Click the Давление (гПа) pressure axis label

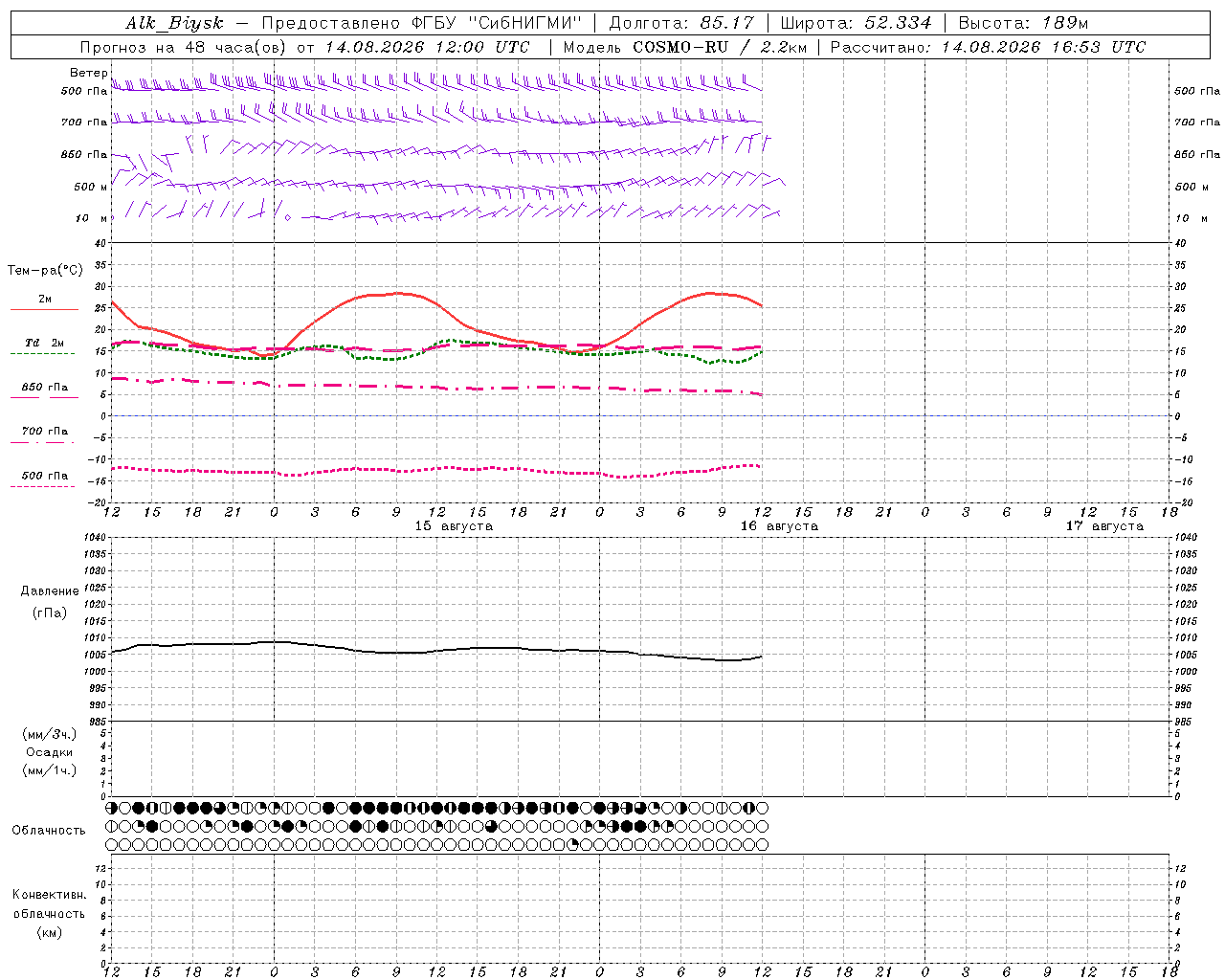(x=49, y=602)
